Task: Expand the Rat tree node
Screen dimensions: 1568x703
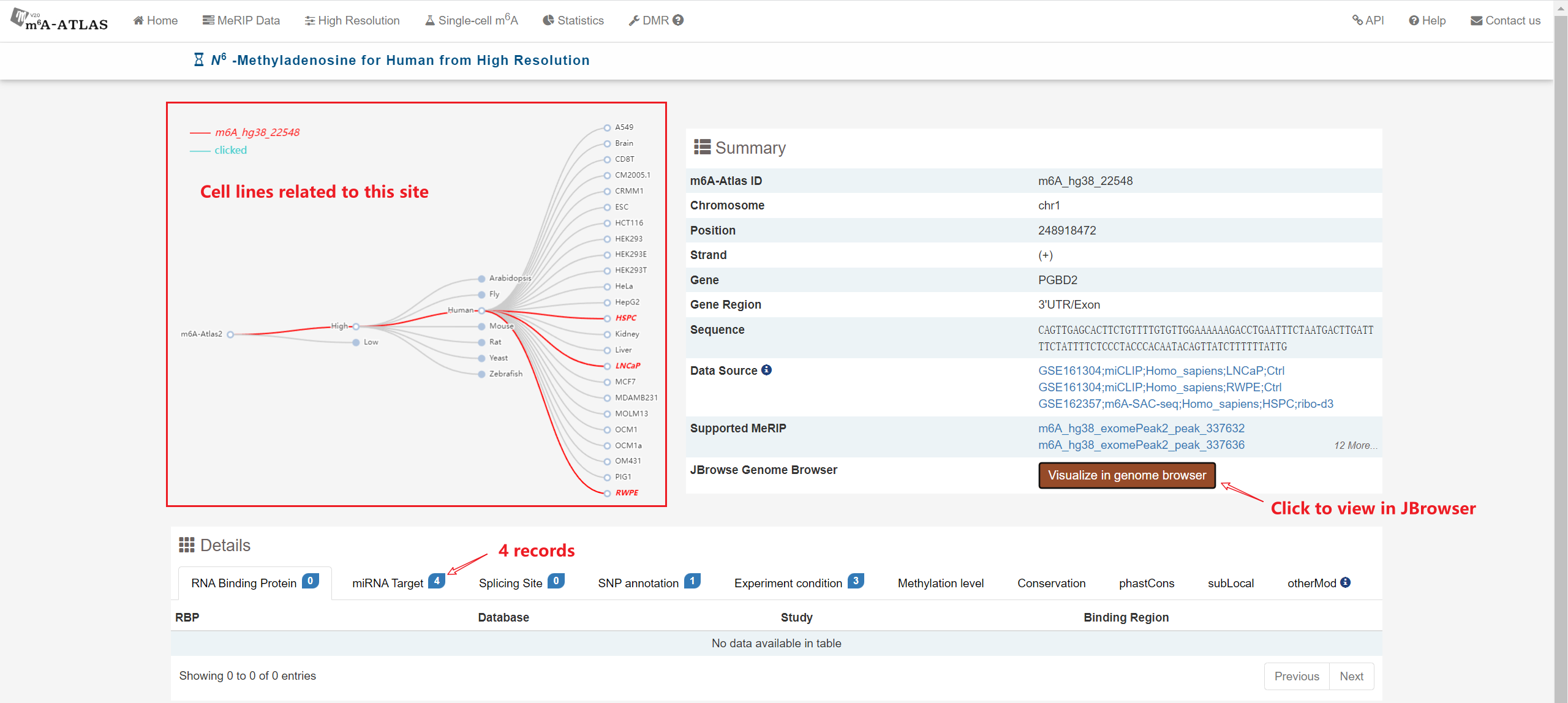Action: pyautogui.click(x=482, y=342)
